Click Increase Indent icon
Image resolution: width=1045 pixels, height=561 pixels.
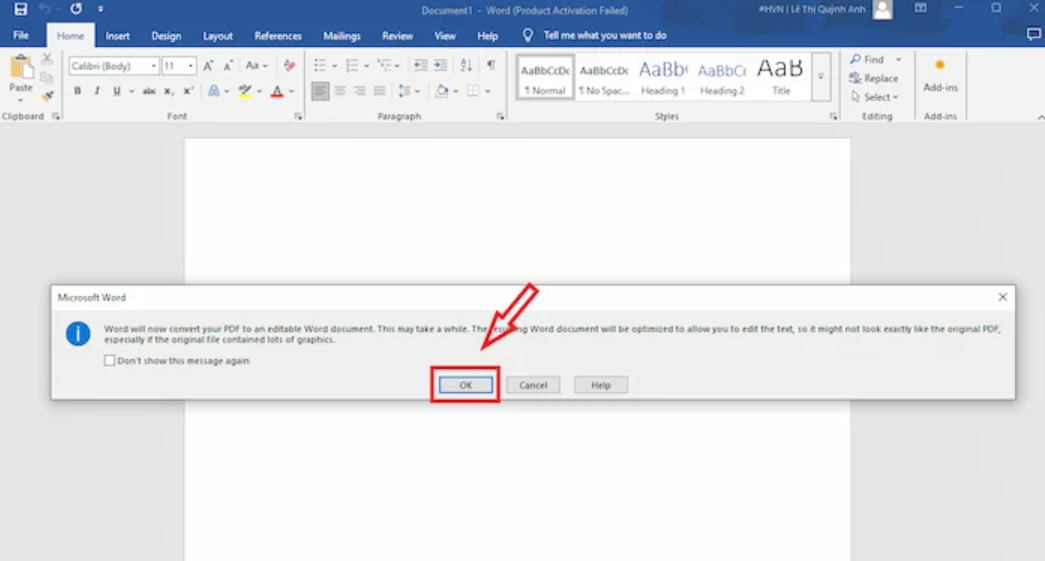tap(441, 65)
